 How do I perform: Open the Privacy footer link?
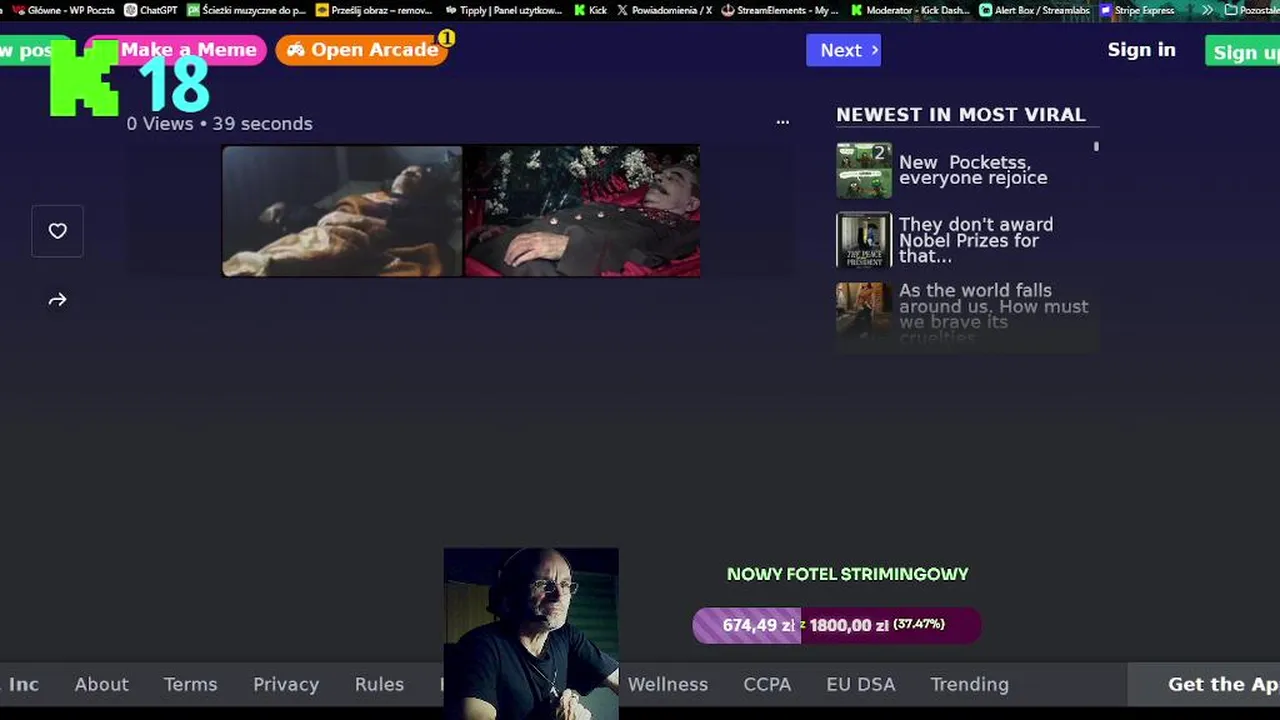tap(286, 684)
